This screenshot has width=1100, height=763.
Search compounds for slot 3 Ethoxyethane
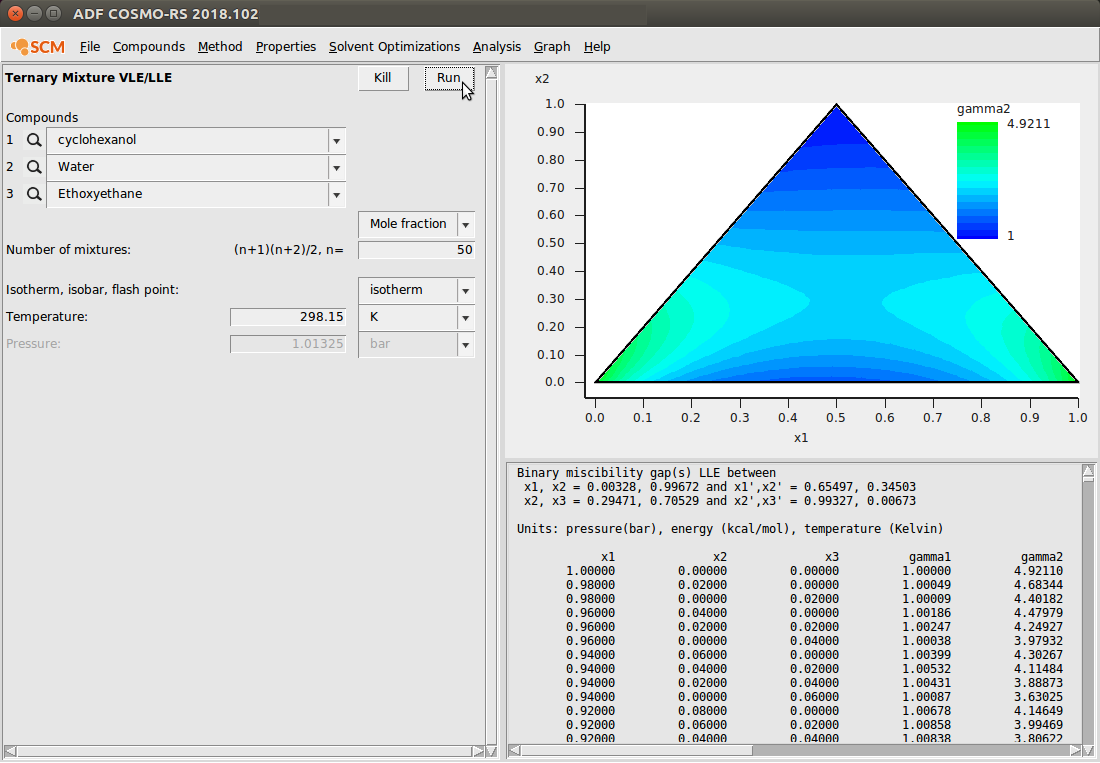tap(34, 194)
